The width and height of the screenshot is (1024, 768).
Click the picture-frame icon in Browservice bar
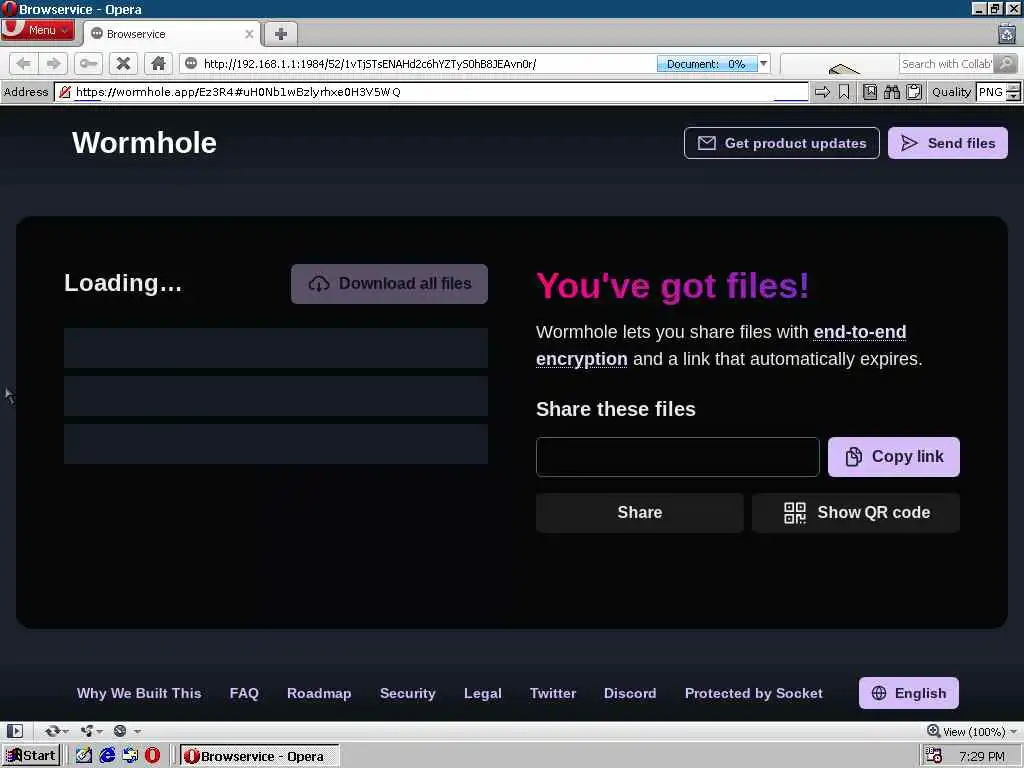coord(870,92)
